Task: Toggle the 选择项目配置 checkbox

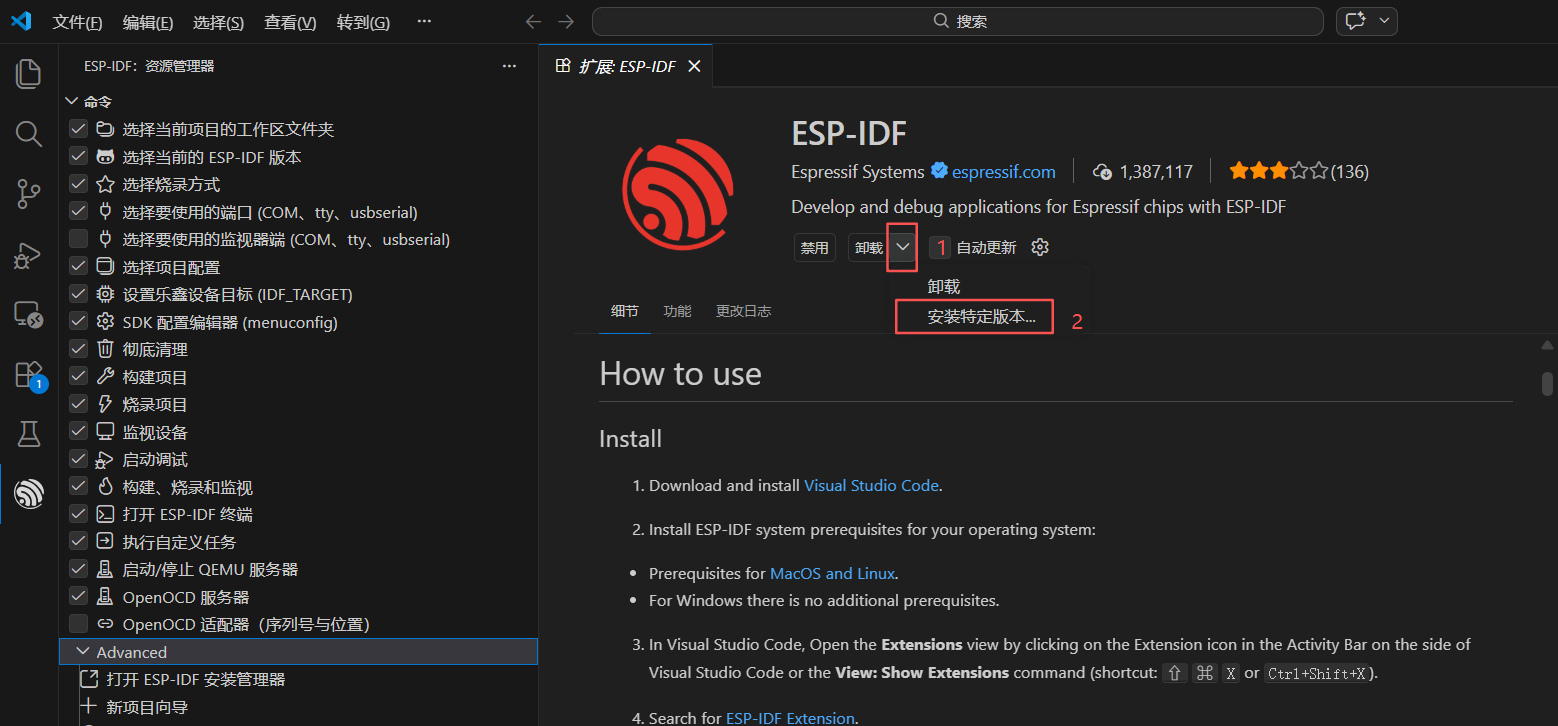Action: [78, 267]
